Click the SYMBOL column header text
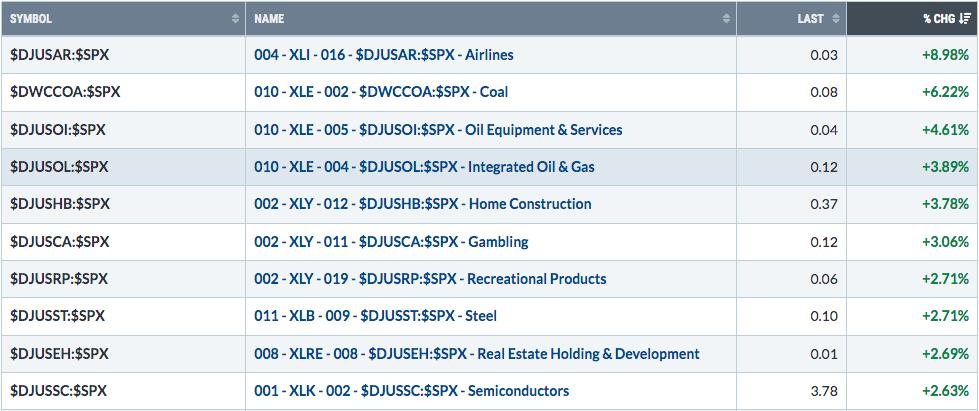Image resolution: width=979 pixels, height=411 pixels. pyautogui.click(x=31, y=19)
